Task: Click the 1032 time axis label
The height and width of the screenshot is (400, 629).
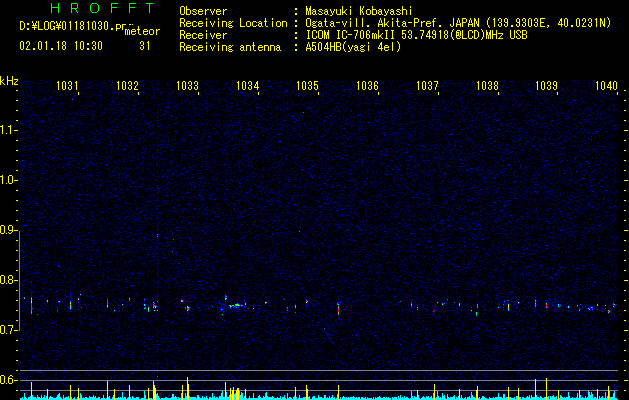Action: tap(127, 86)
